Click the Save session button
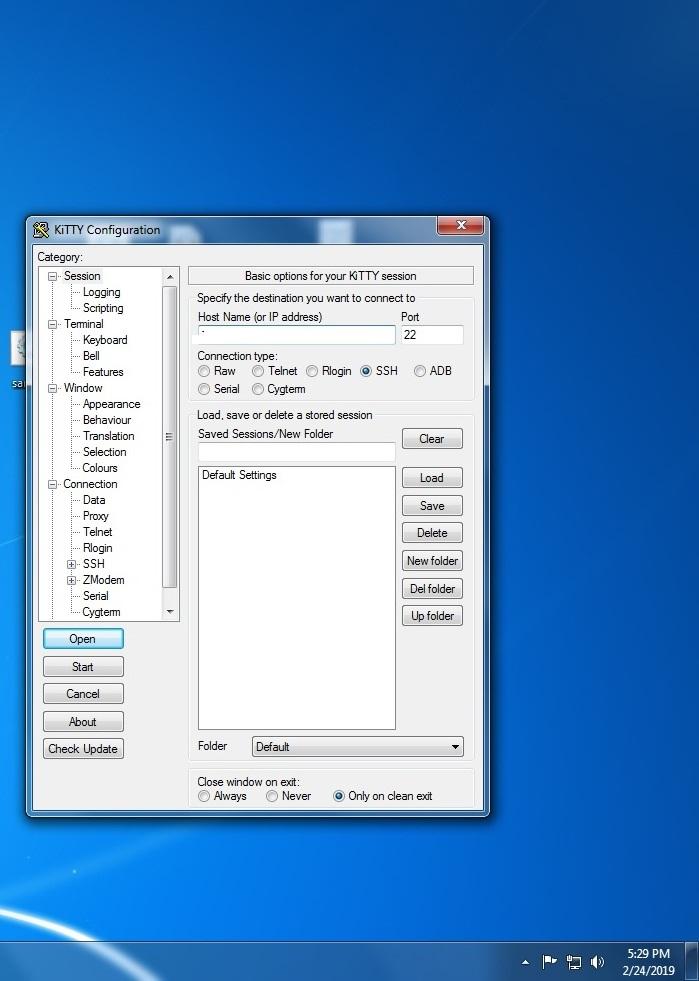Viewport: 699px width, 981px height. [432, 506]
